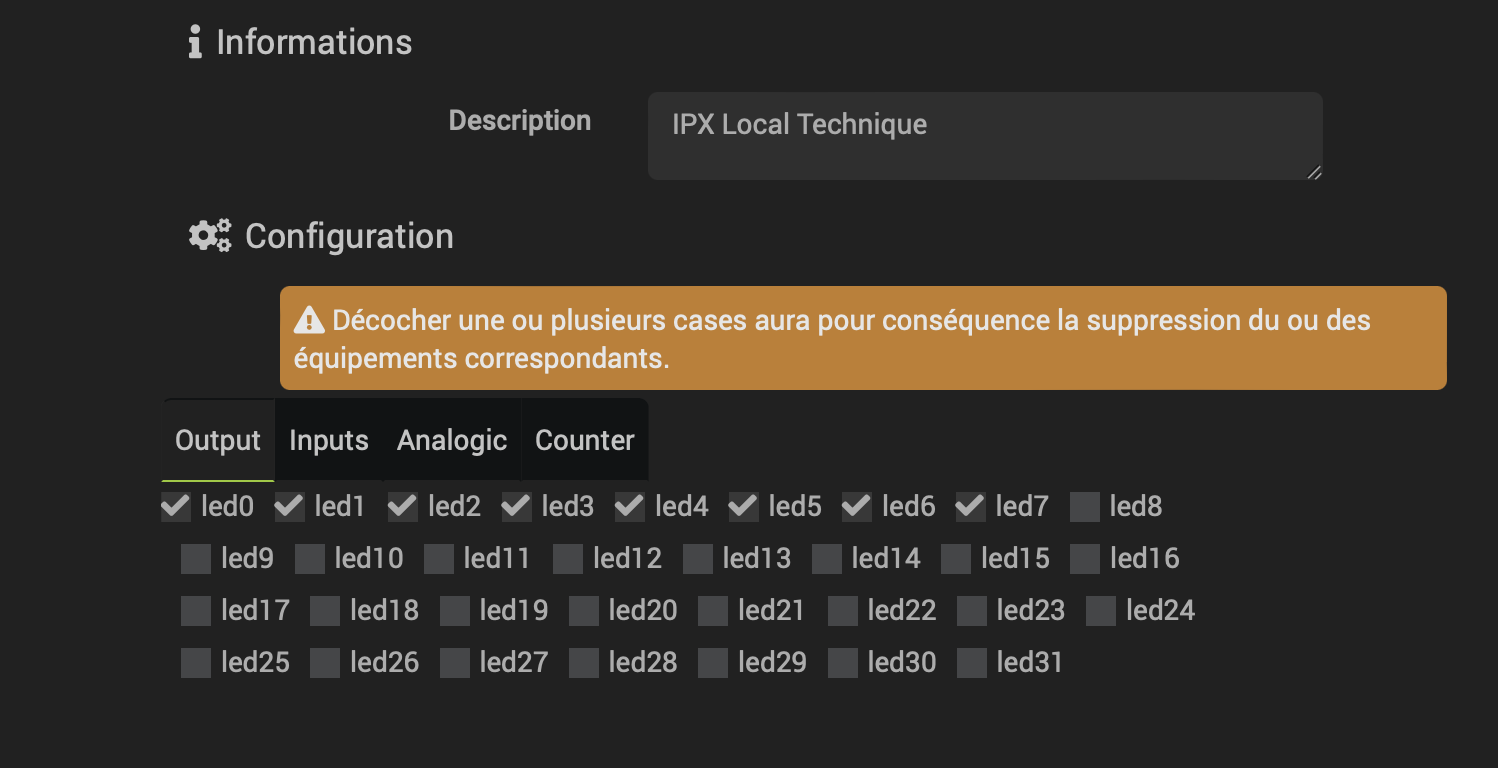
Task: Uncheck the led7 checkbox
Action: 969,506
